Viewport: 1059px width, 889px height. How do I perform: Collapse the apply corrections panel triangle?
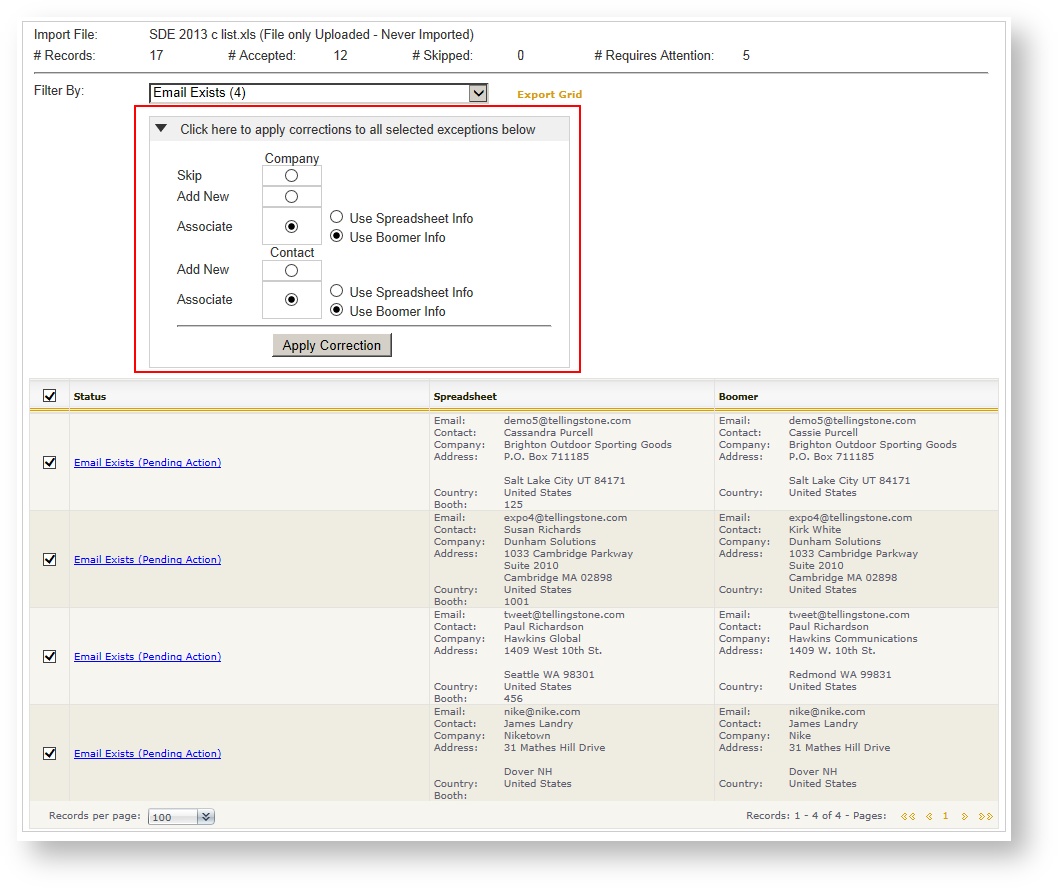pyautogui.click(x=161, y=128)
